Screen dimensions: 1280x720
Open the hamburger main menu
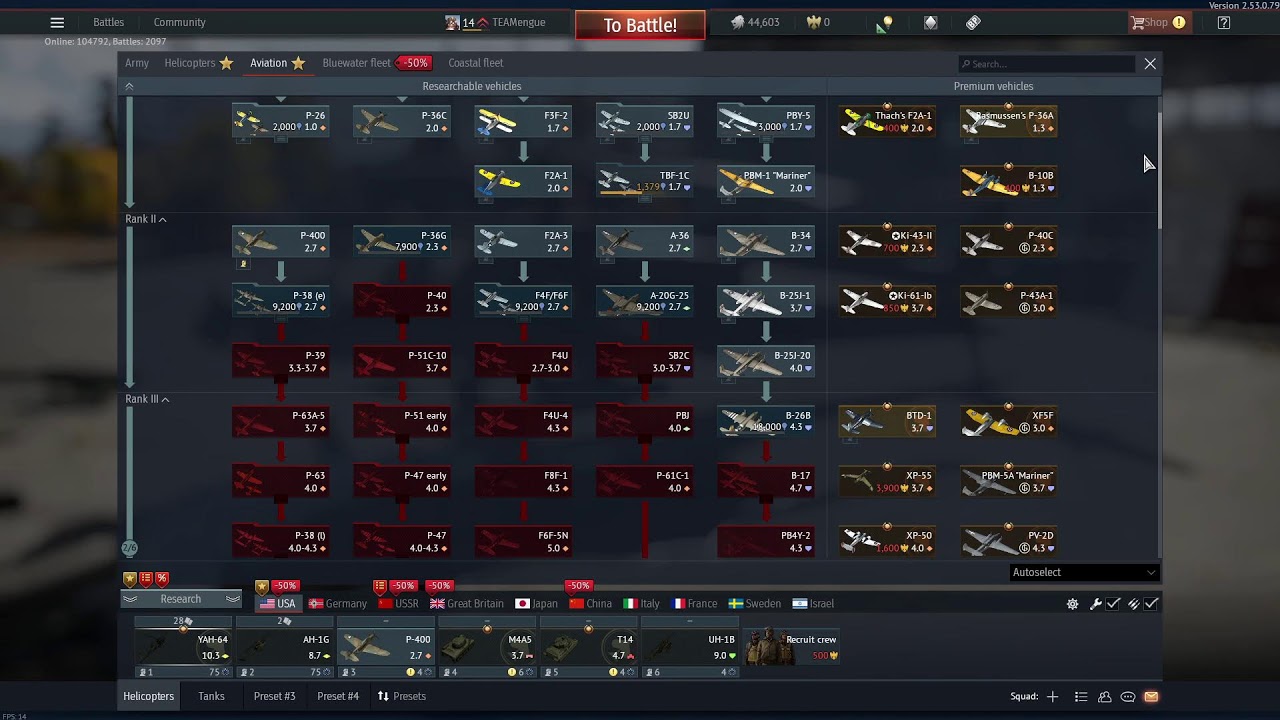[x=57, y=22]
